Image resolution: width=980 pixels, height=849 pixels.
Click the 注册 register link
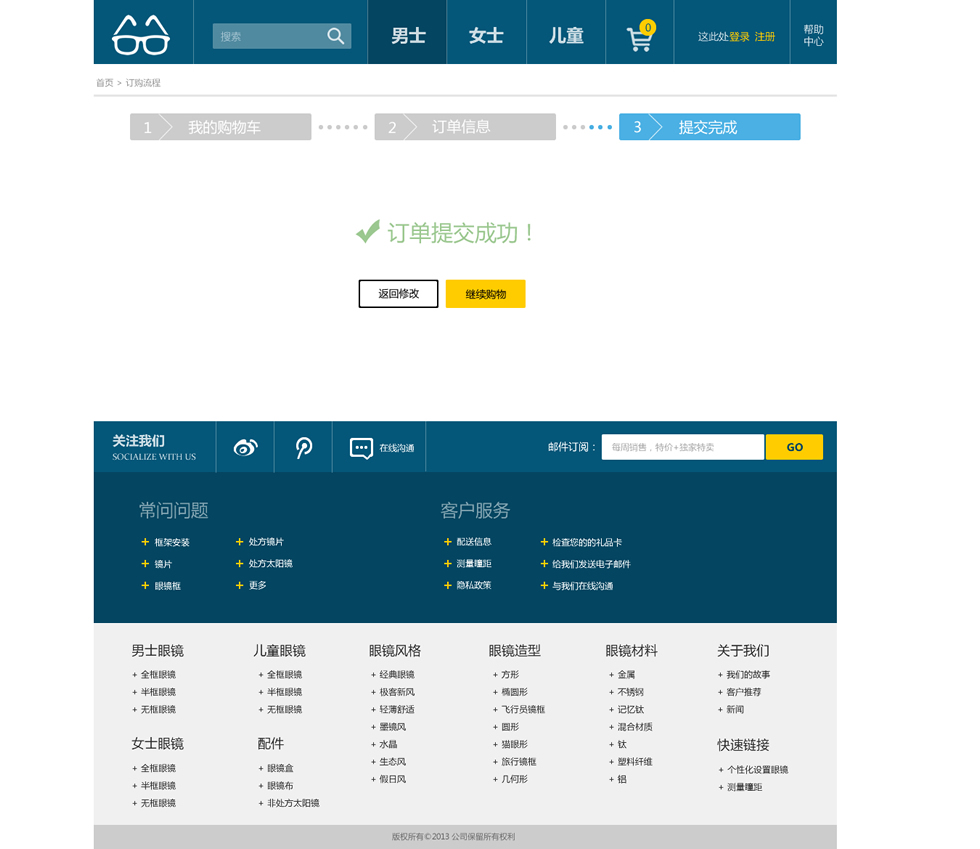point(765,37)
